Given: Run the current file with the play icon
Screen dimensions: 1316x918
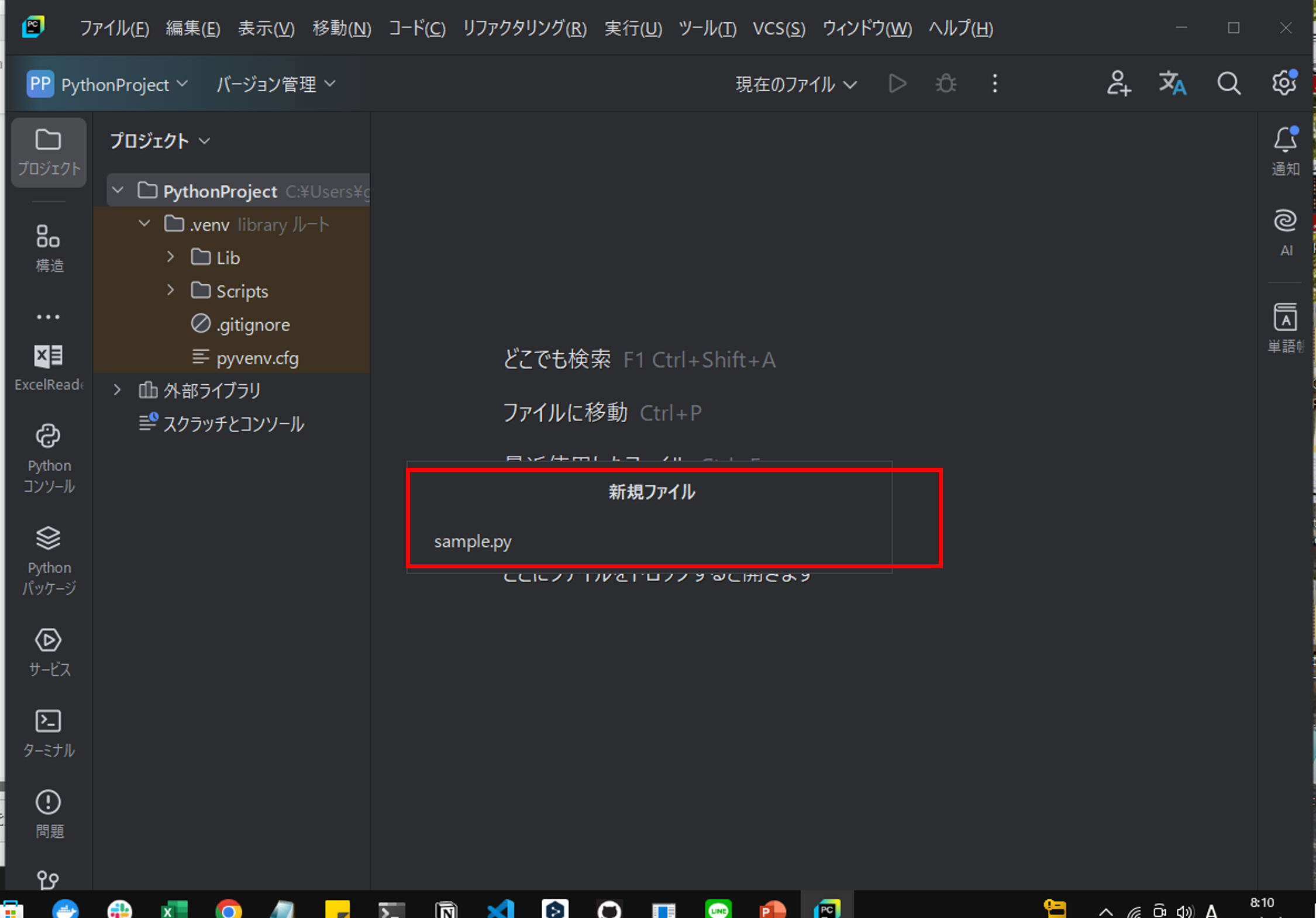Looking at the screenshot, I should 897,83.
